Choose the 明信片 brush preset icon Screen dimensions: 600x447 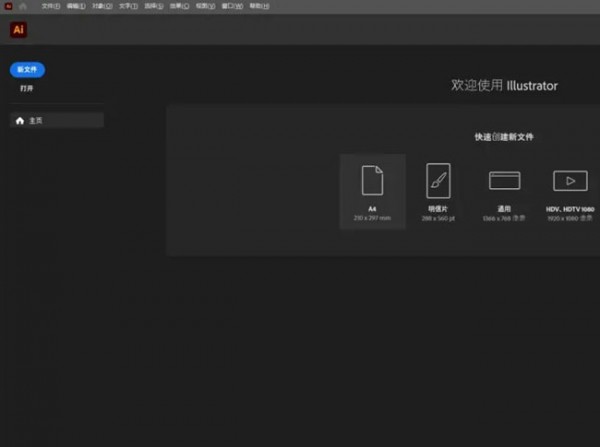[438, 180]
